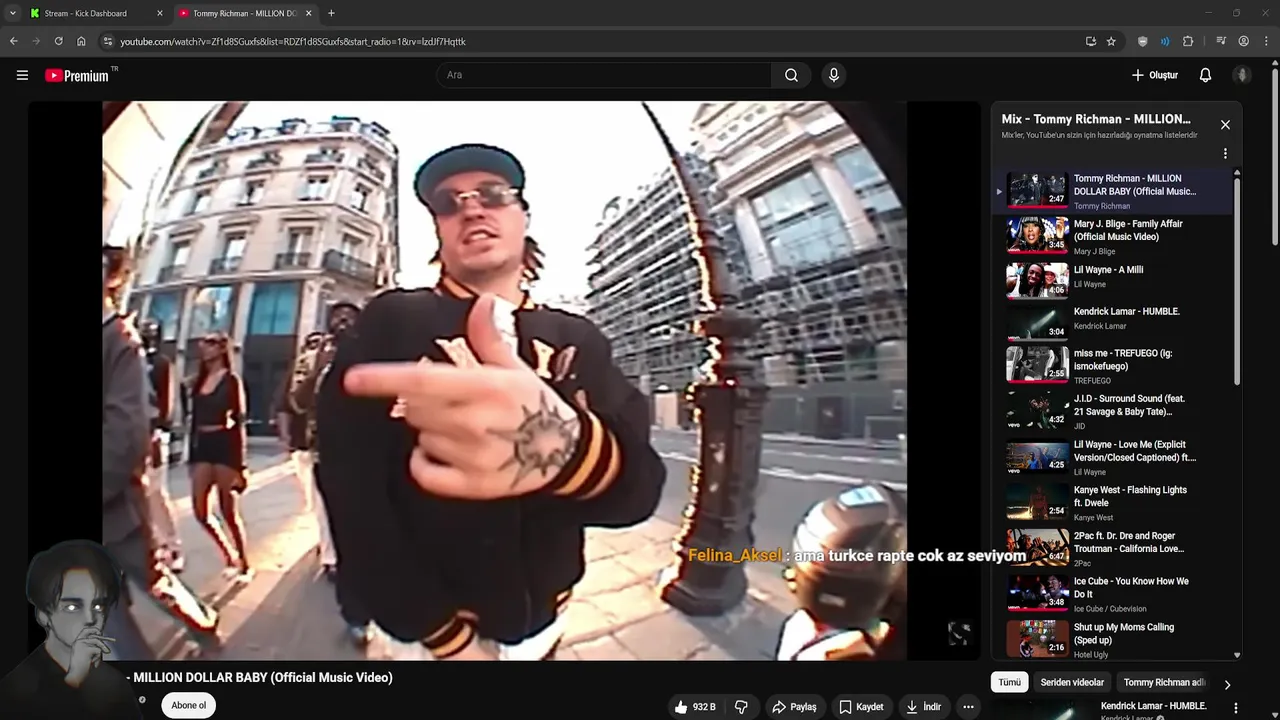Close the Mix playlist panel

tap(1225, 125)
